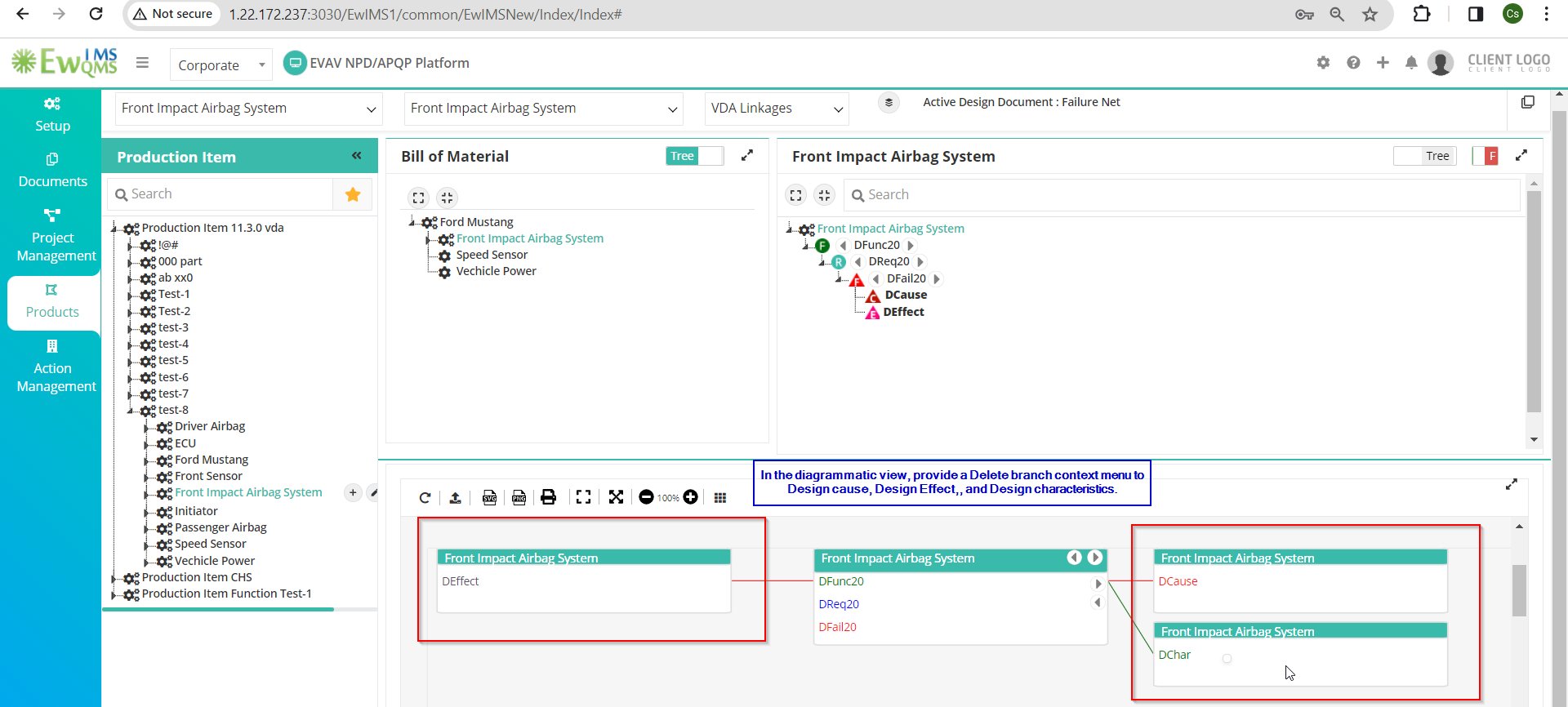
Task: Open the second Front Impact Airbag System dropdown
Action: pyautogui.click(x=544, y=109)
